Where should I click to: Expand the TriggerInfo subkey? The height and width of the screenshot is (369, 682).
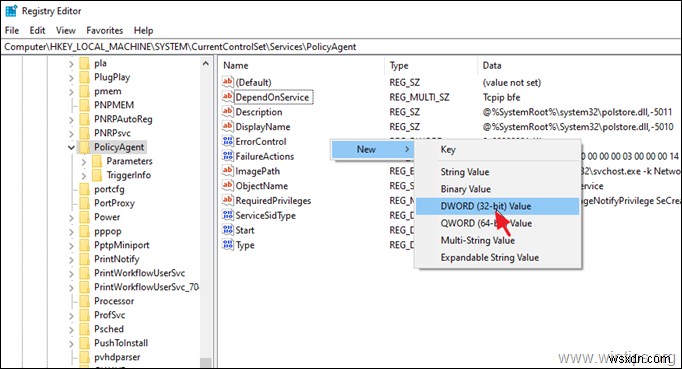(x=84, y=175)
